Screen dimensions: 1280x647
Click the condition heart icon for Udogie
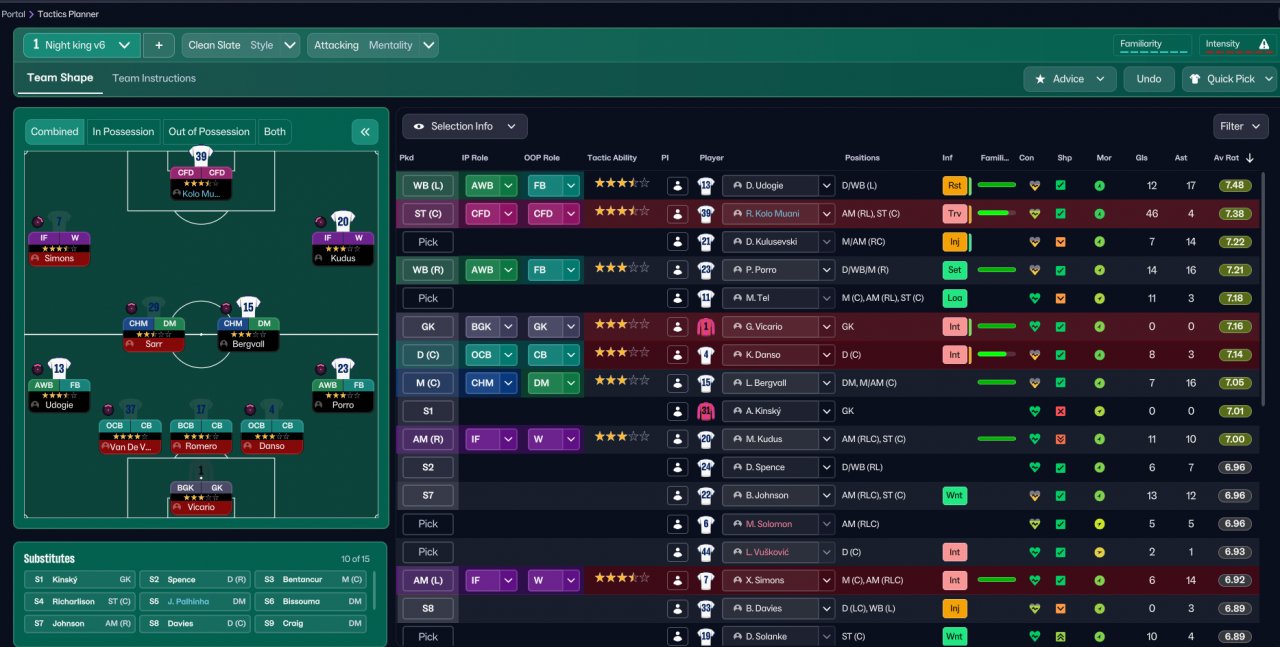pos(1034,185)
